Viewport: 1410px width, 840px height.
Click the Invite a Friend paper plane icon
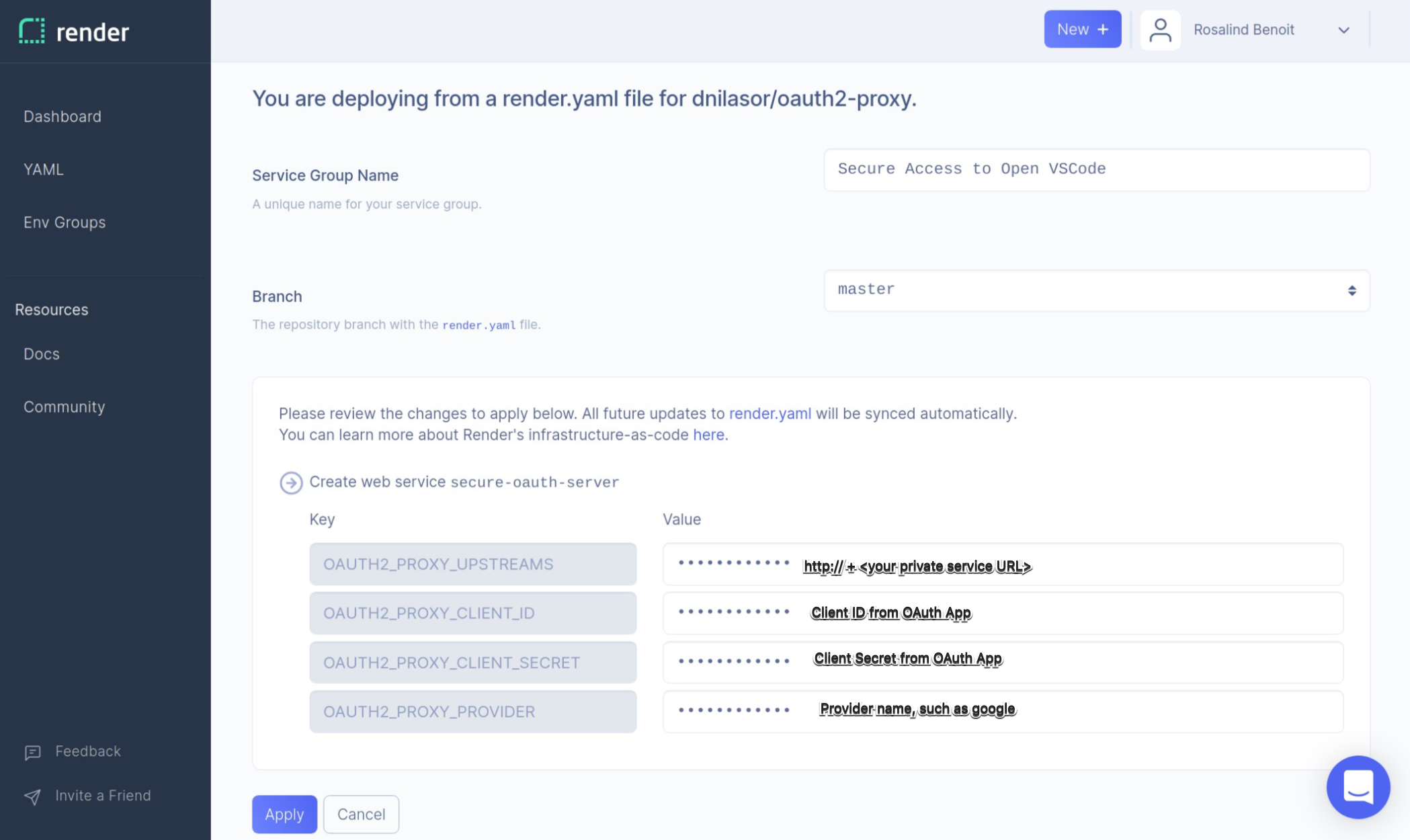[31, 796]
